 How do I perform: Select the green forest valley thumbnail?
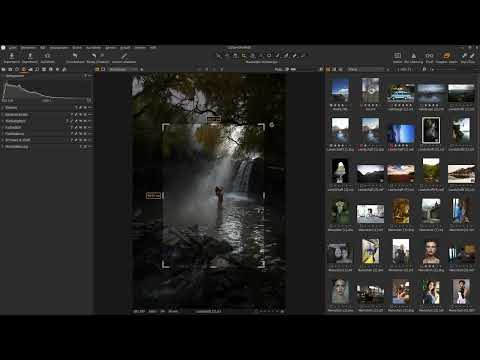coord(431,171)
